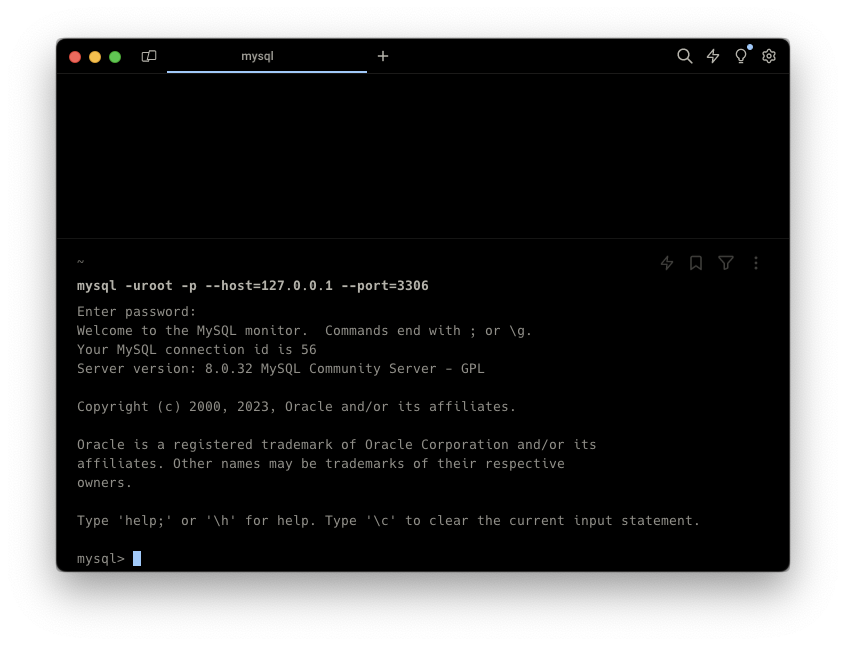Click the block's lightning bolt icon

click(x=667, y=263)
